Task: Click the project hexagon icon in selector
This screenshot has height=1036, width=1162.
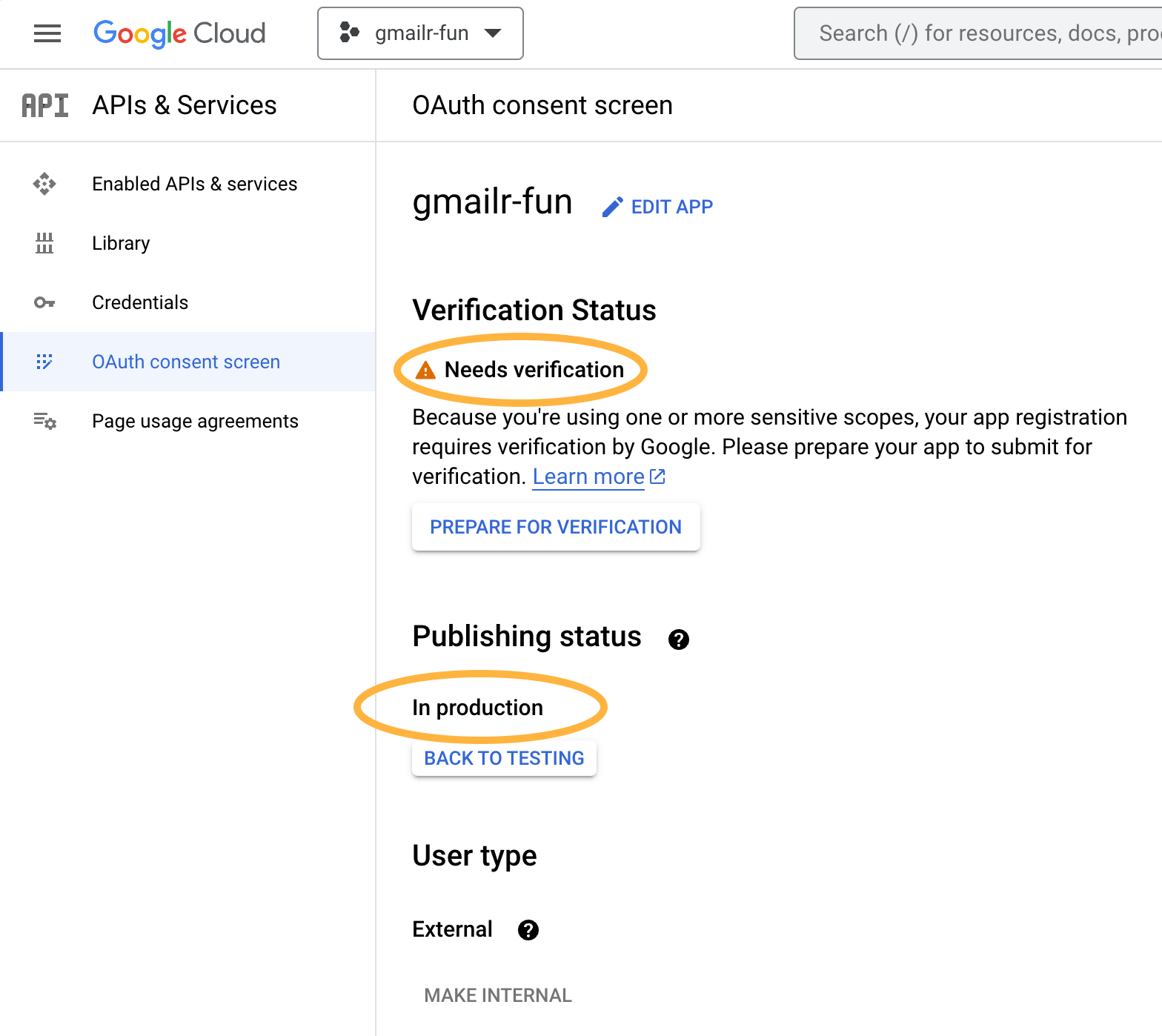Action: (349, 33)
